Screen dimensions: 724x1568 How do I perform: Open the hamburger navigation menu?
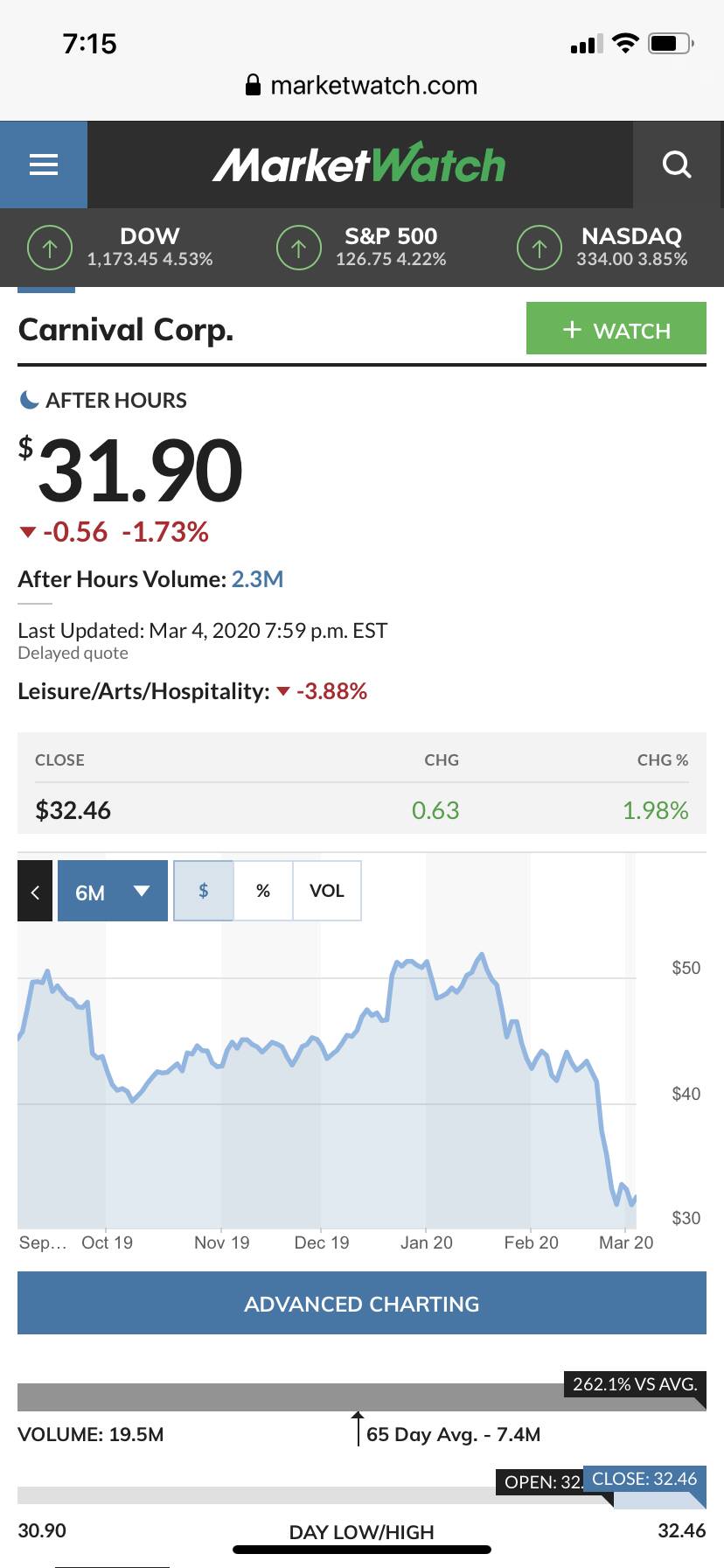(44, 164)
